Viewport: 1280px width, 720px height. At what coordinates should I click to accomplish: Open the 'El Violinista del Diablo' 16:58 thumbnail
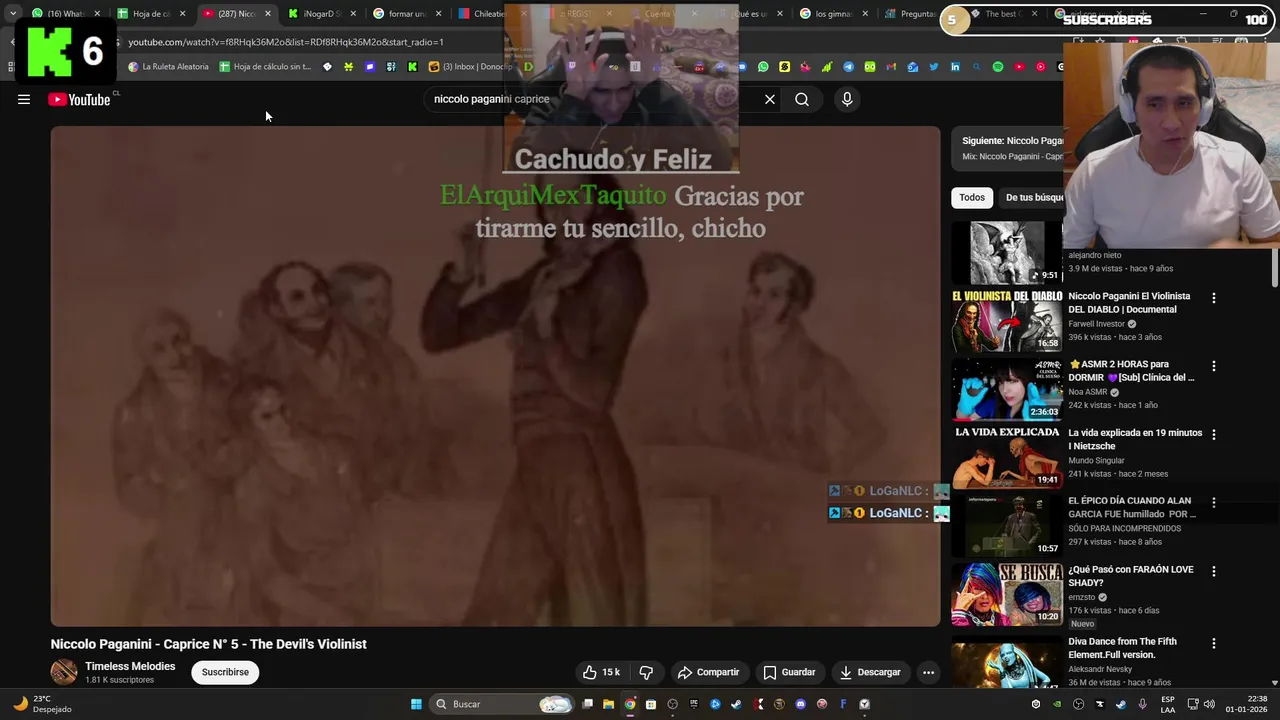(x=1006, y=321)
